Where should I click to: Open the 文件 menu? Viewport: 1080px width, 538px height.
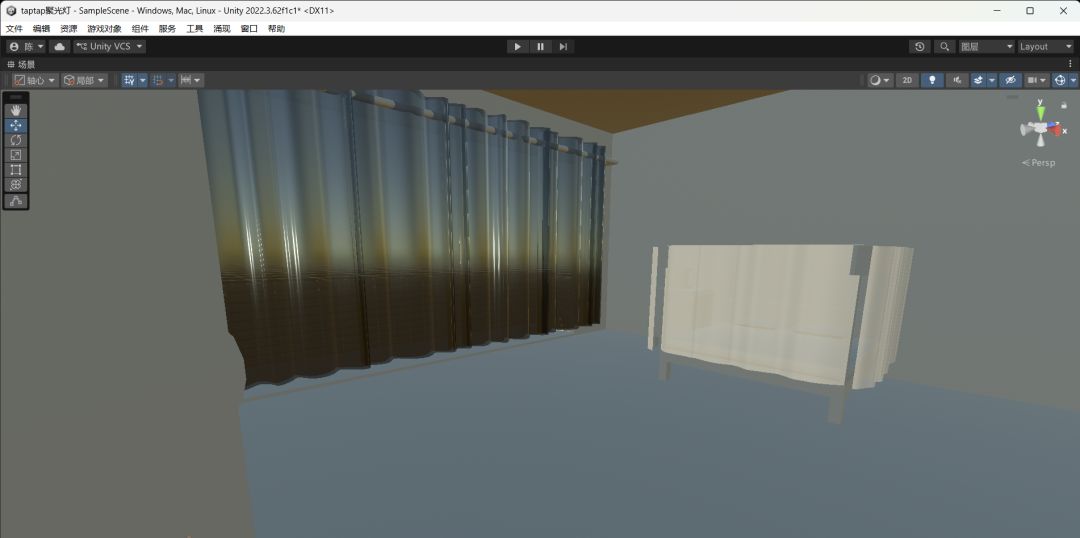[14, 29]
